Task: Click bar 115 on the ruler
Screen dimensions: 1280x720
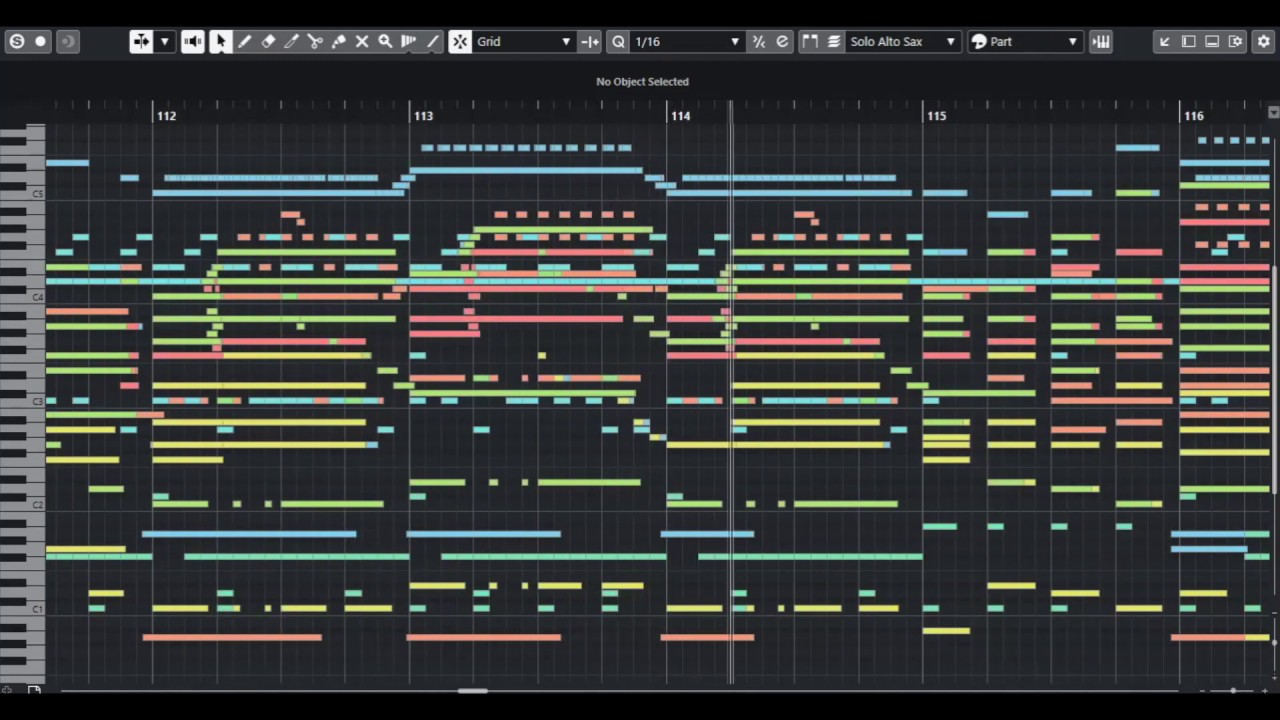Action: (936, 116)
